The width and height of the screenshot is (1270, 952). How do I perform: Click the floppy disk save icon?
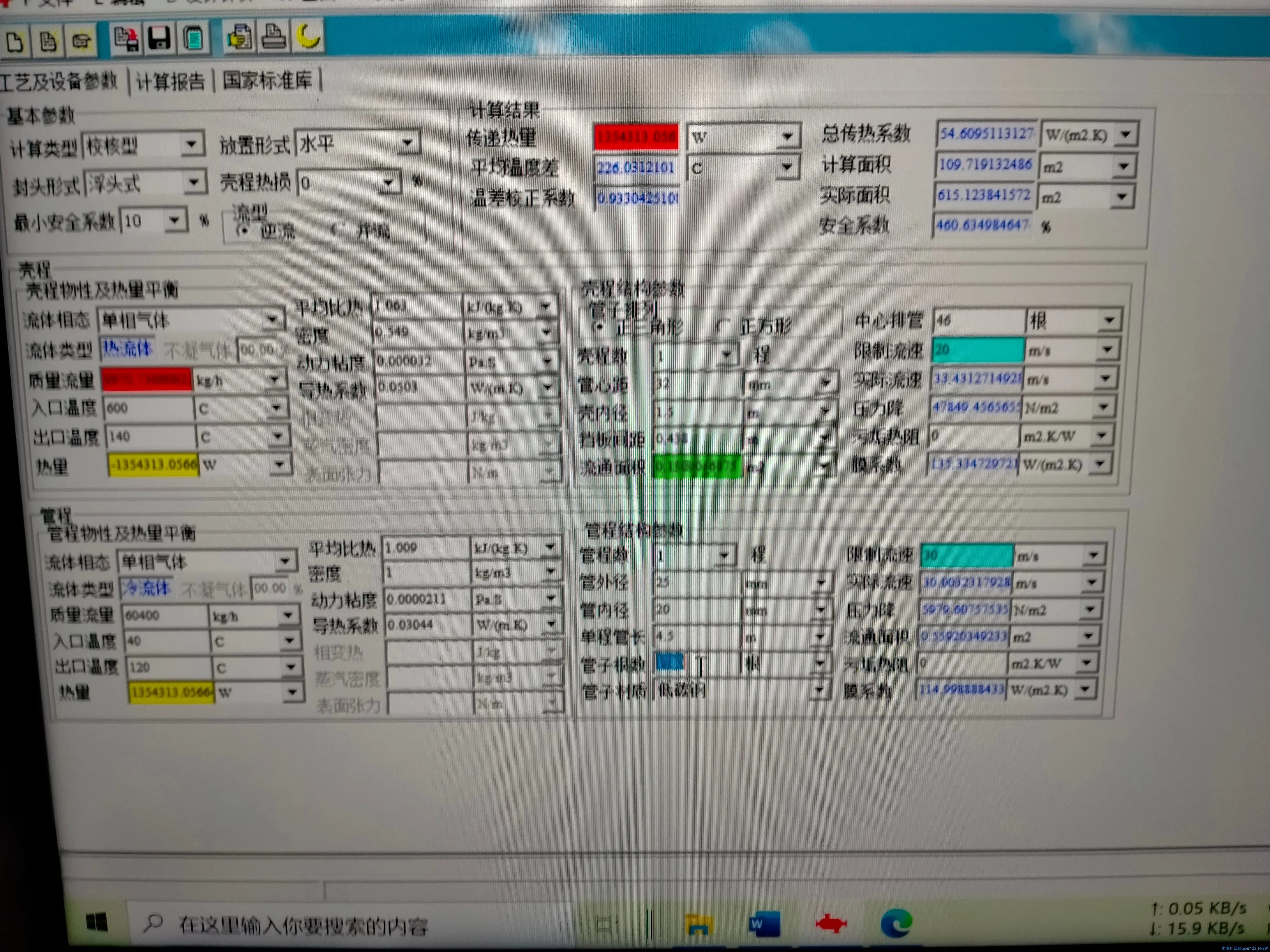click(x=159, y=38)
